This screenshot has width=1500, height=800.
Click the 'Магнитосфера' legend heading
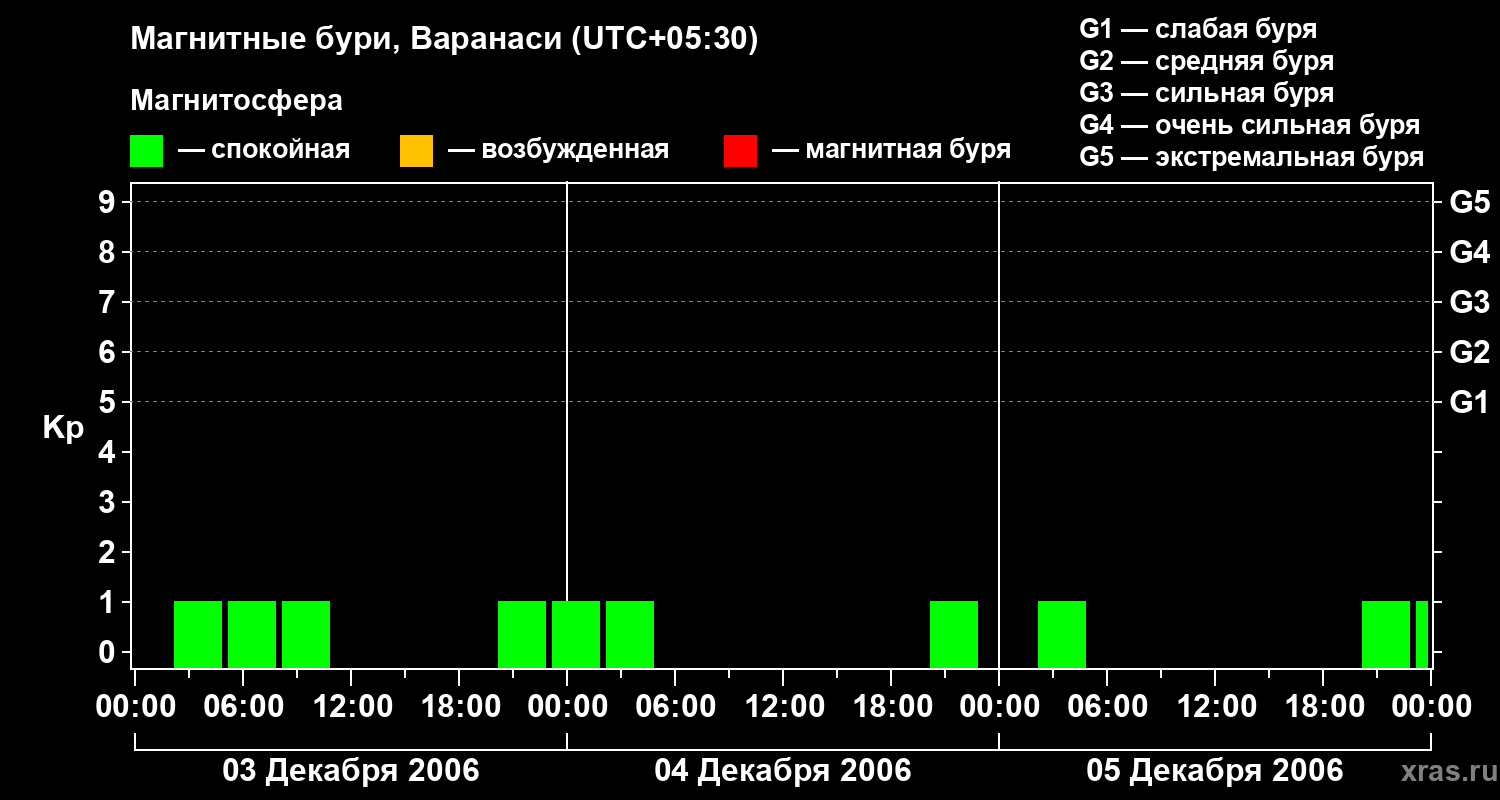coord(236,101)
